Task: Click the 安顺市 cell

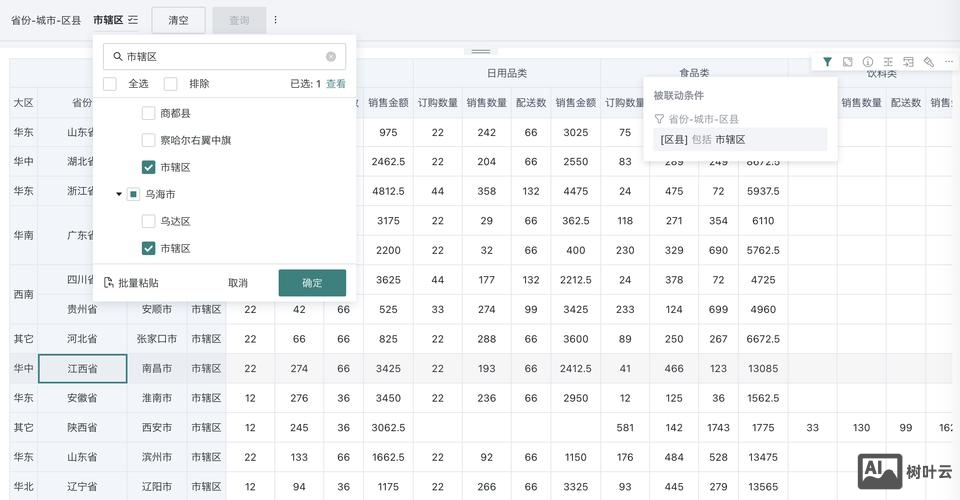Action: click(157, 310)
